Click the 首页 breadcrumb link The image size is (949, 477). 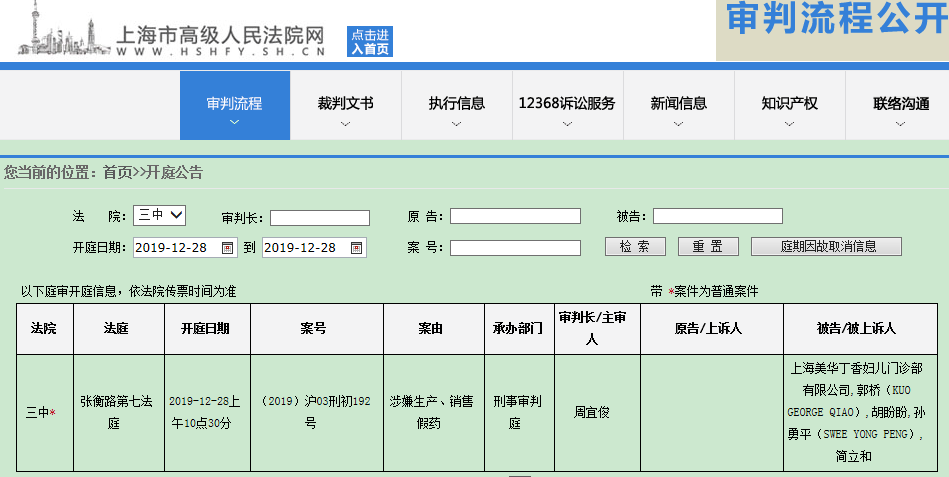tap(117, 173)
